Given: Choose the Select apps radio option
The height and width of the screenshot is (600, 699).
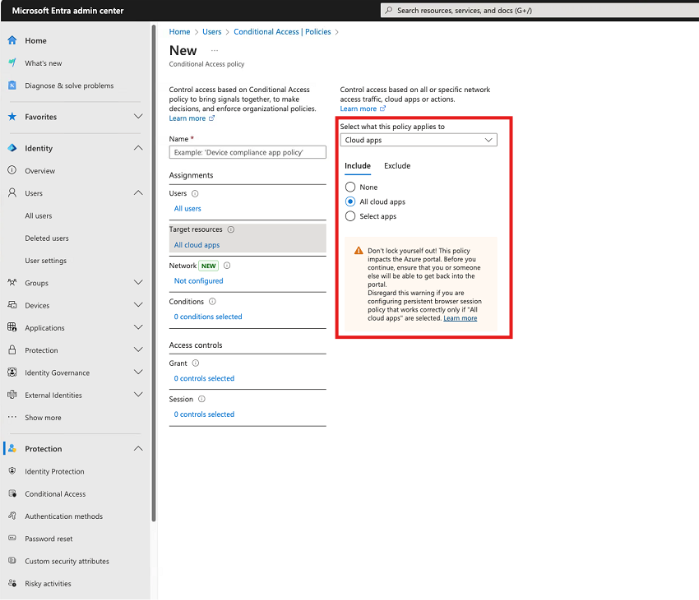Looking at the screenshot, I should 350,216.
